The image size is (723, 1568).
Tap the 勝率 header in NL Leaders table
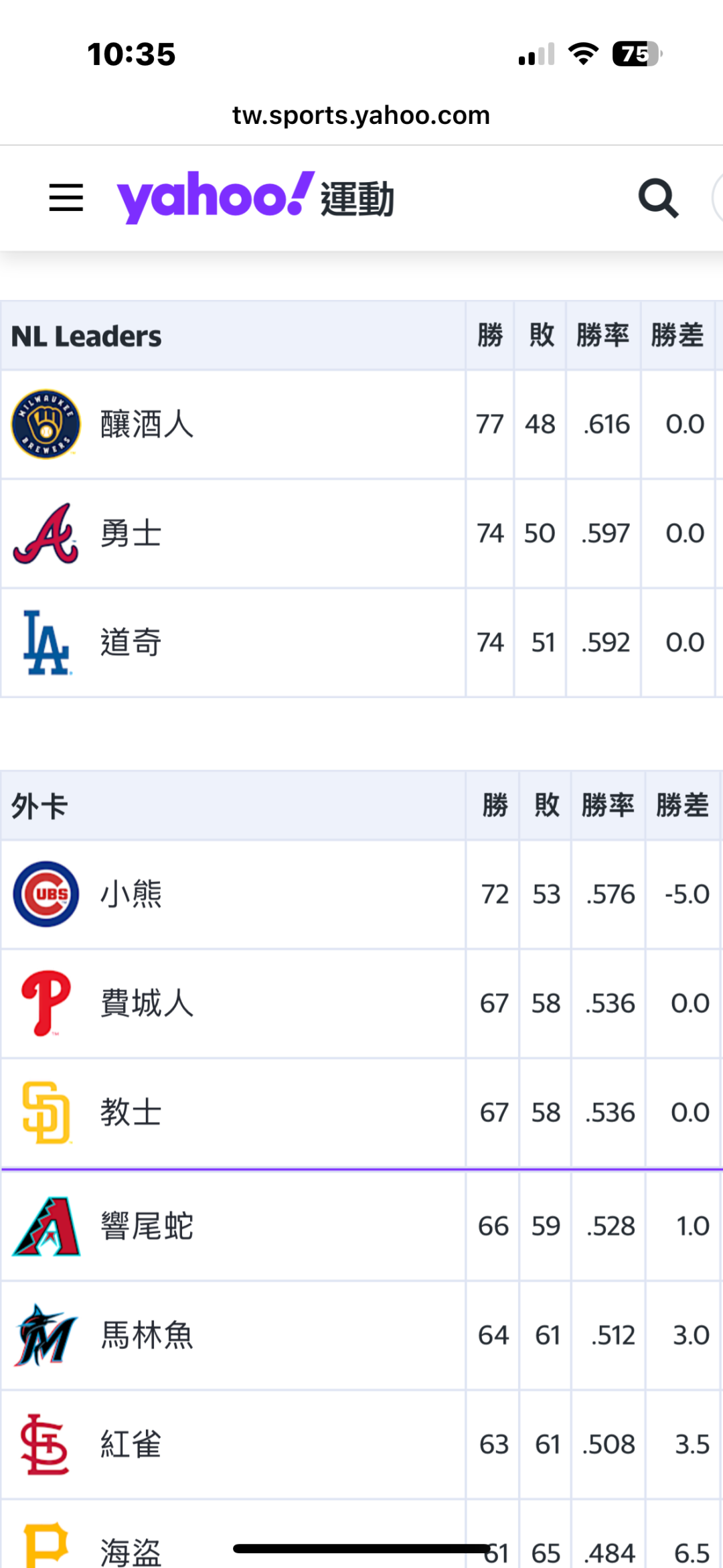pyautogui.click(x=603, y=335)
